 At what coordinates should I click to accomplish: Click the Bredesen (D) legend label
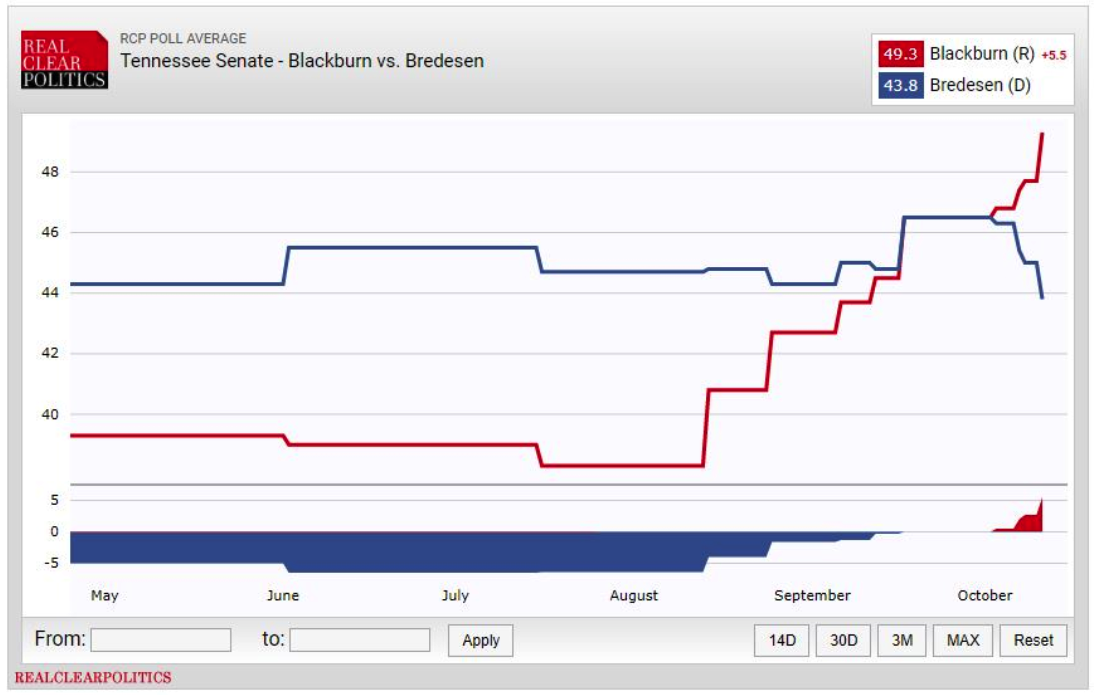click(979, 85)
